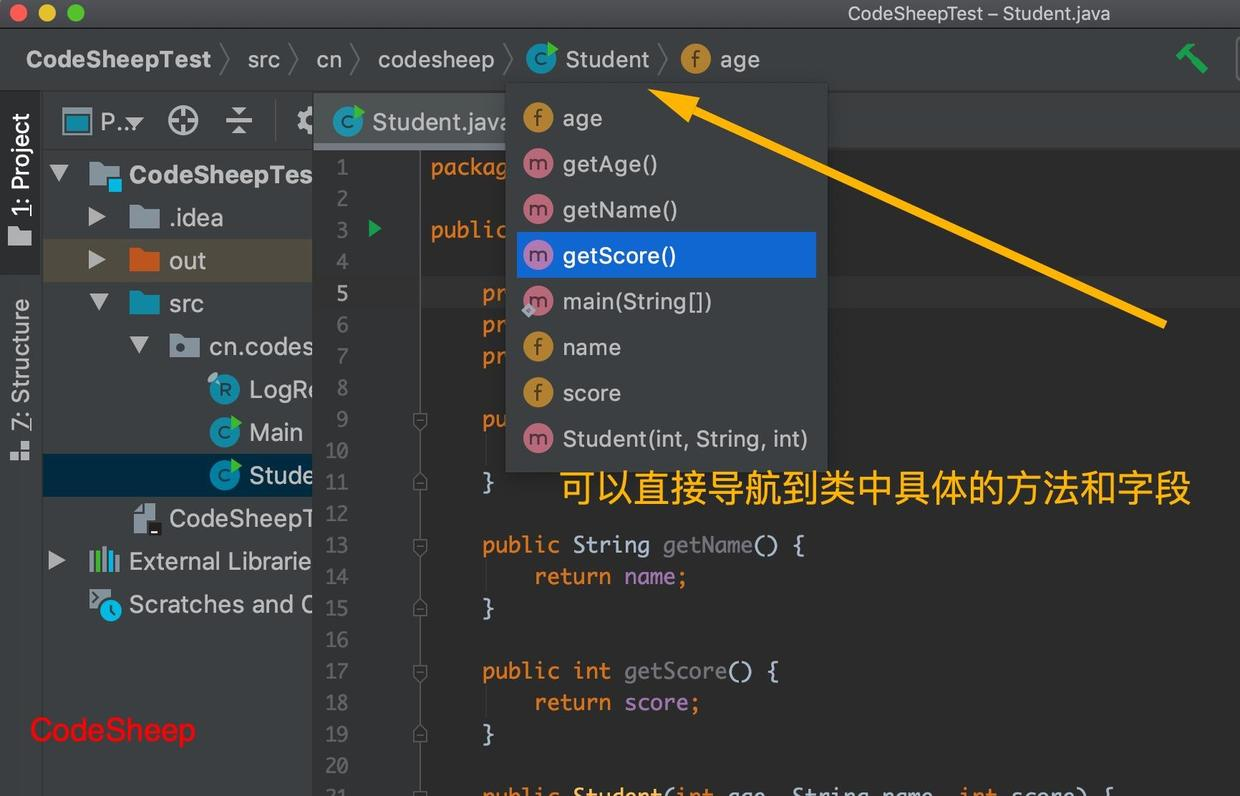Screen dimensions: 1240x796
Task: Click the green run gutter icon on line 3
Action: click(375, 229)
